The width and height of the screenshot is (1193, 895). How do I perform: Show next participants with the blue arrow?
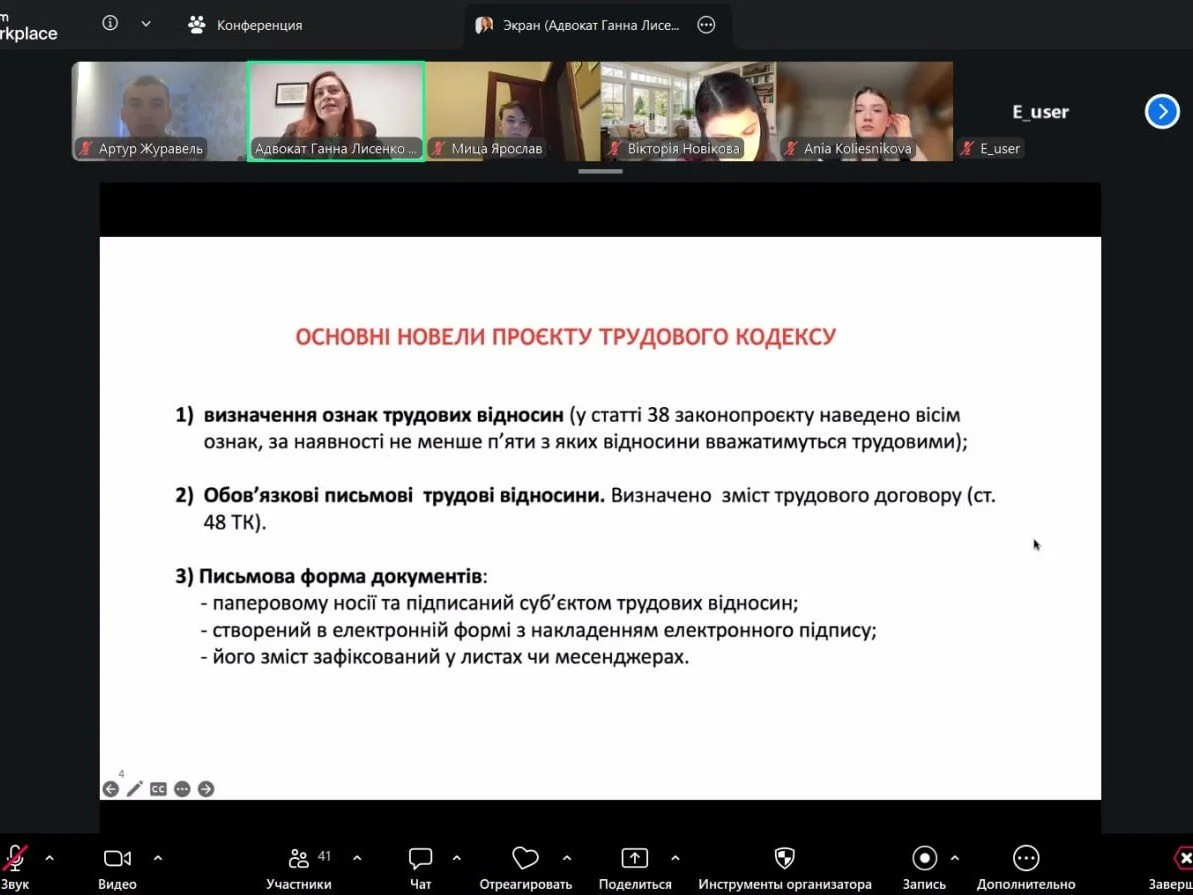pos(1162,112)
